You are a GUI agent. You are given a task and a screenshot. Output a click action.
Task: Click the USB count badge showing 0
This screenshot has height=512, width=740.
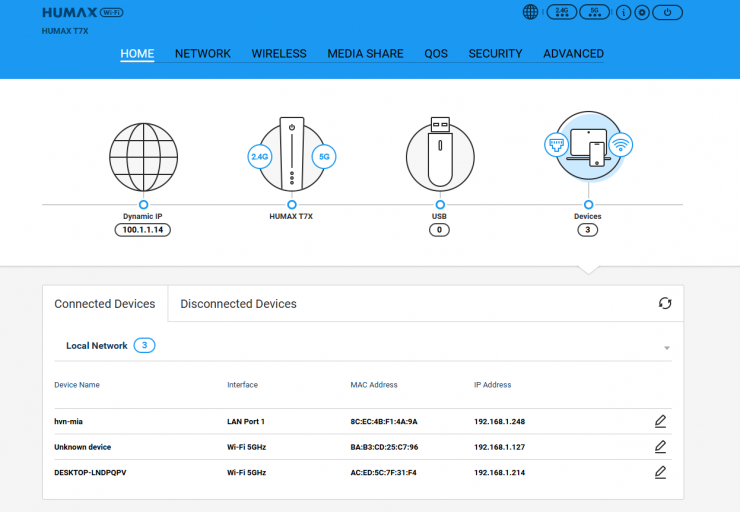pos(439,230)
